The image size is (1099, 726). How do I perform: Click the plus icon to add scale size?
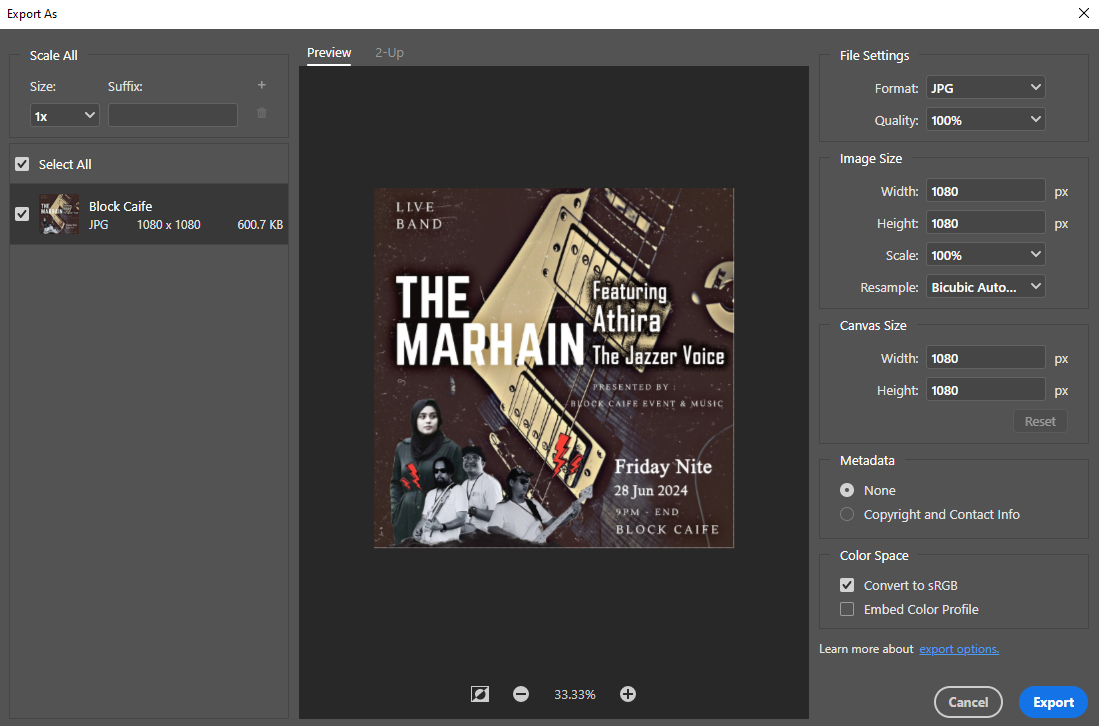point(262,86)
